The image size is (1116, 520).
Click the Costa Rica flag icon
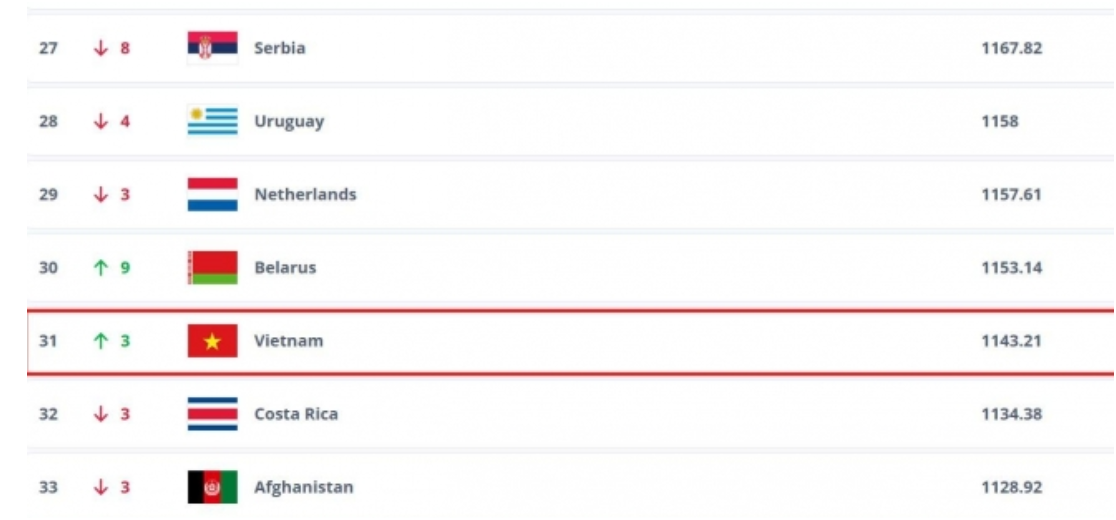[x=212, y=414]
